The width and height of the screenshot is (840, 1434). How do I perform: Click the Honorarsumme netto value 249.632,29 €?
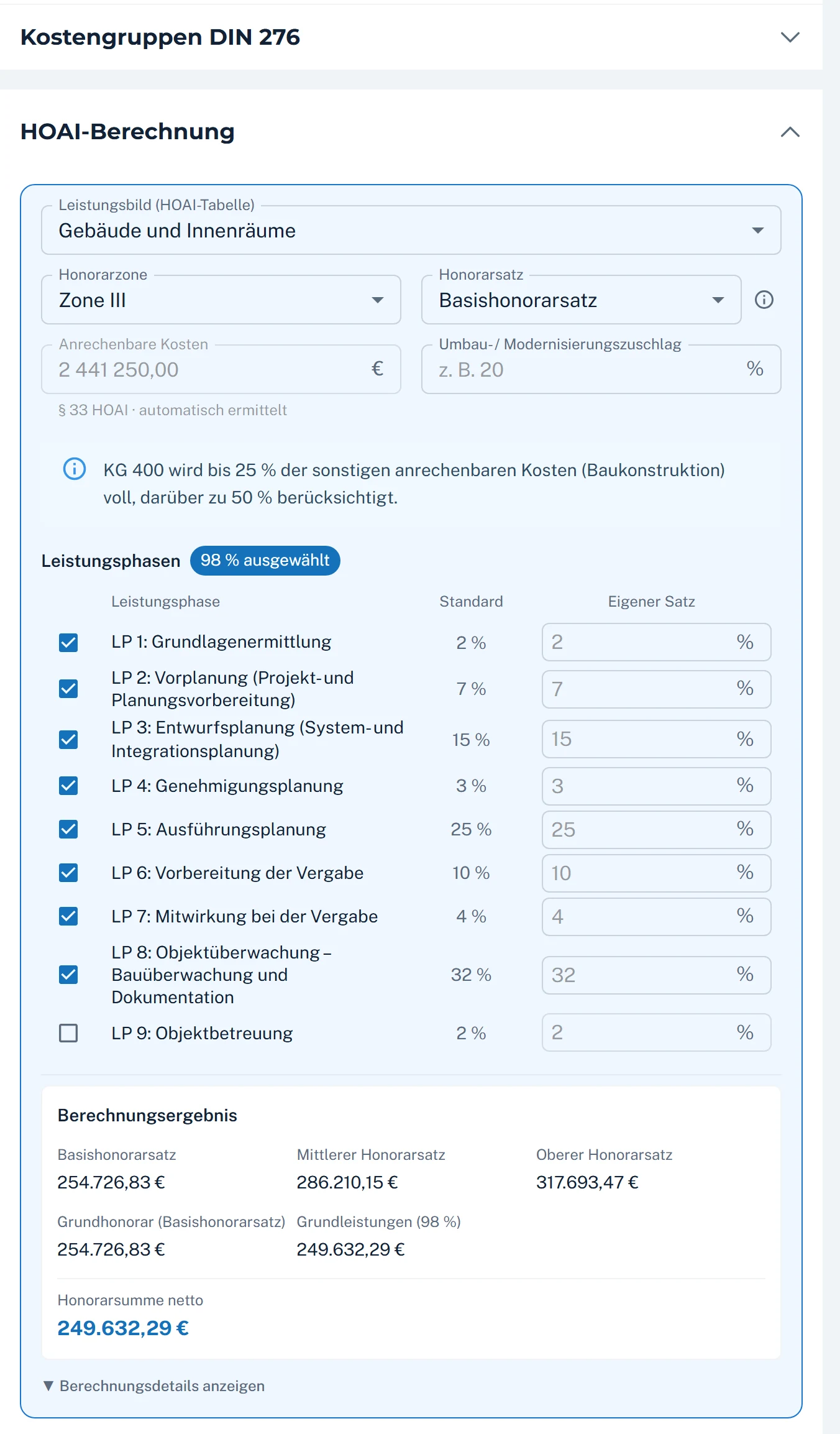pyautogui.click(x=123, y=1328)
